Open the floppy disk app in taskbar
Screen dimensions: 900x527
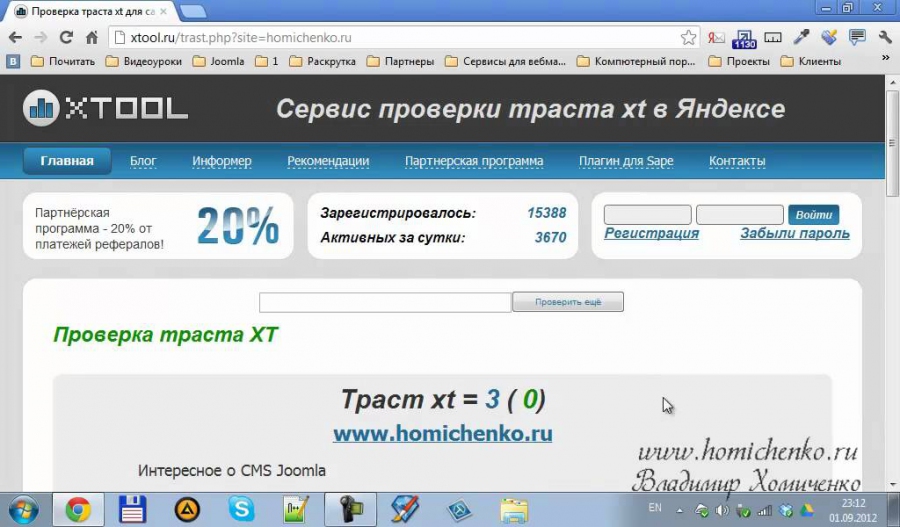pyautogui.click(x=132, y=510)
